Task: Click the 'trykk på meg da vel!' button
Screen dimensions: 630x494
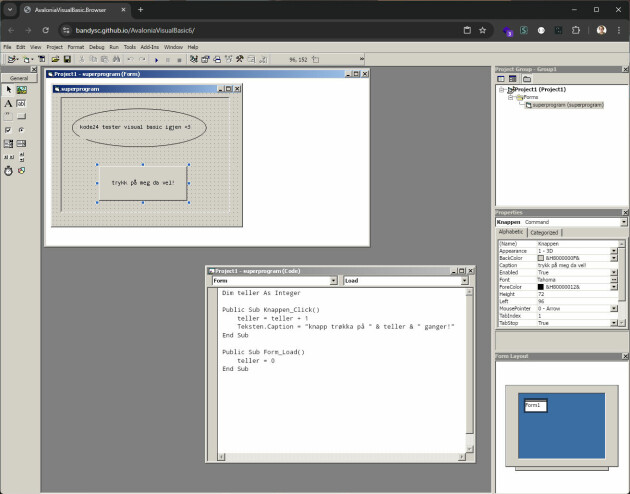Action: click(143, 183)
